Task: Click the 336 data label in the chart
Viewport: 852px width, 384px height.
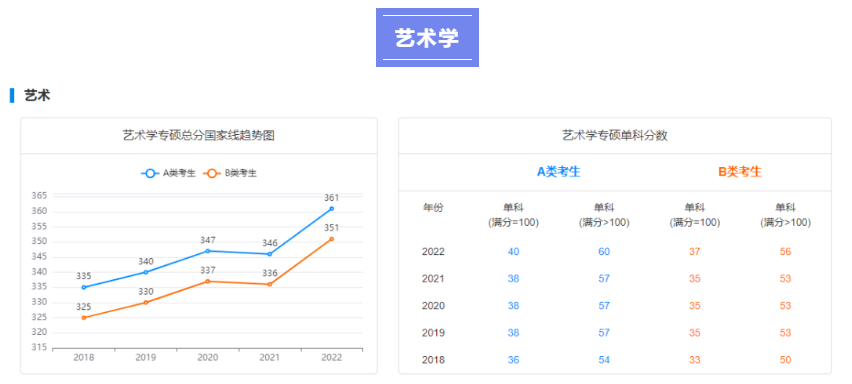Action: pos(270,273)
